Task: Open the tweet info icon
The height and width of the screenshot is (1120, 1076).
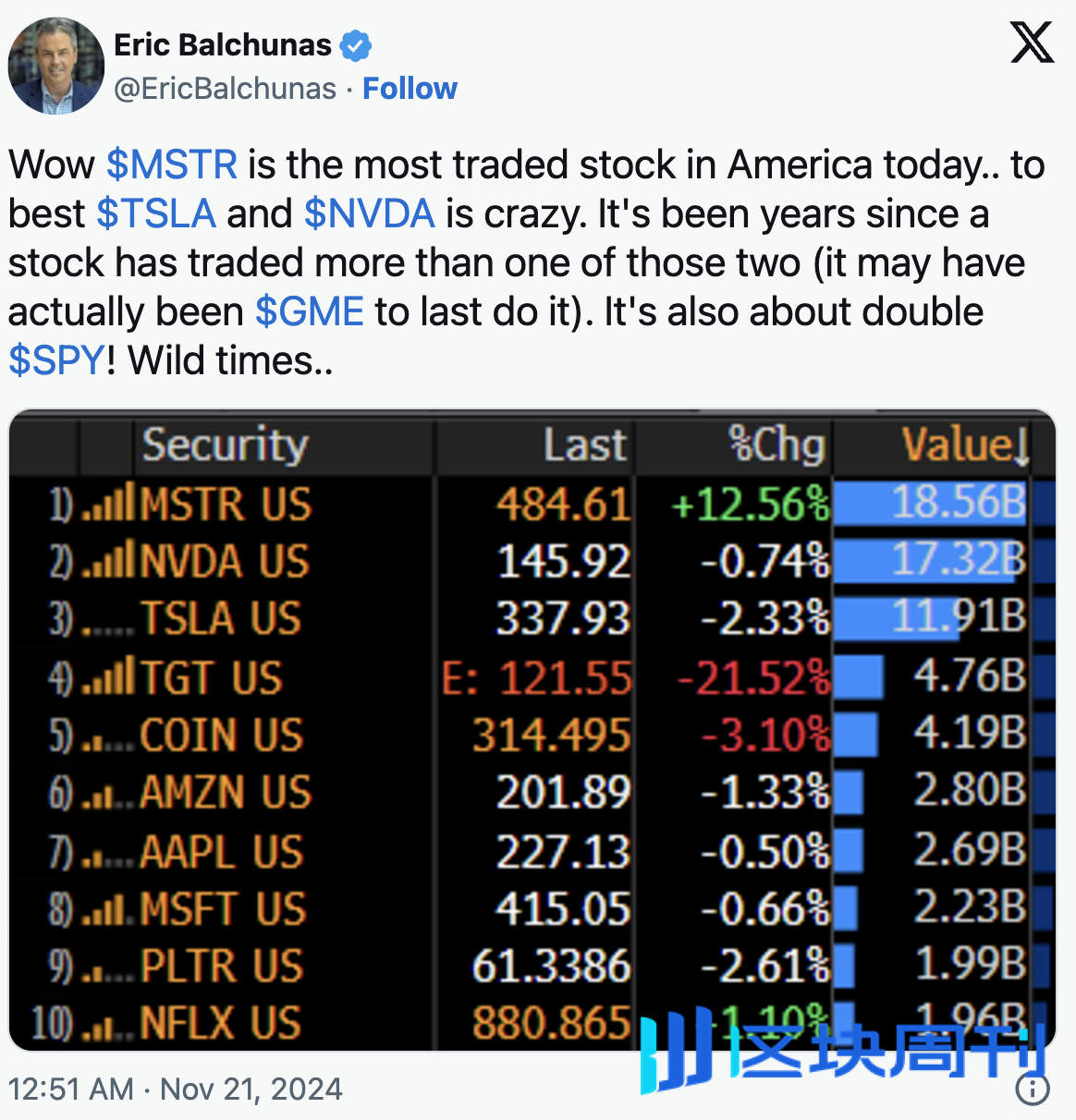Action: [1032, 1089]
